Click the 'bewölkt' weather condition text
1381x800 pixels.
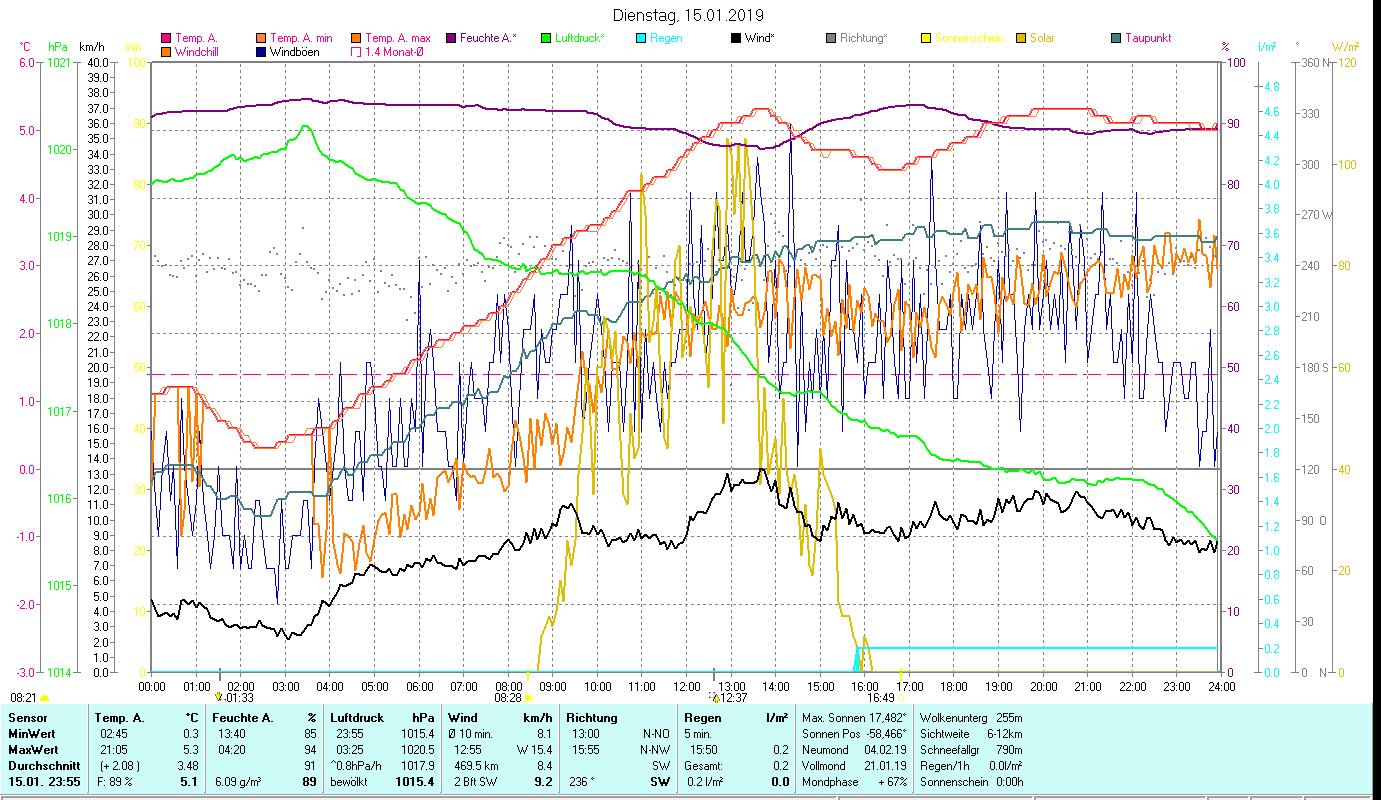350,782
